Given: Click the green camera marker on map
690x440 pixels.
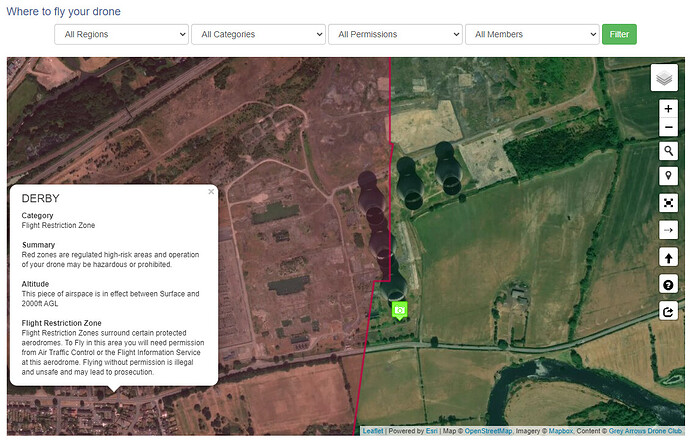Looking at the screenshot, I should [x=400, y=310].
